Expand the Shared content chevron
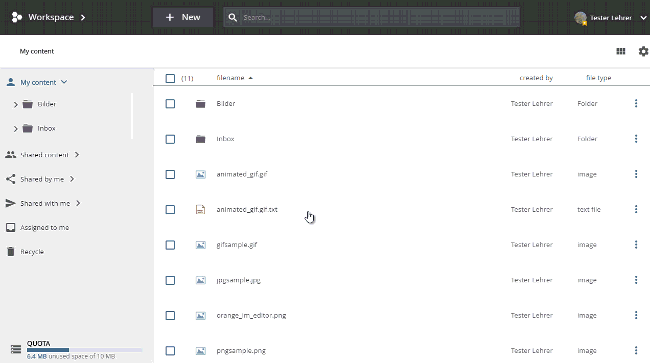Viewport: 650px width, 363px height. coord(77,155)
